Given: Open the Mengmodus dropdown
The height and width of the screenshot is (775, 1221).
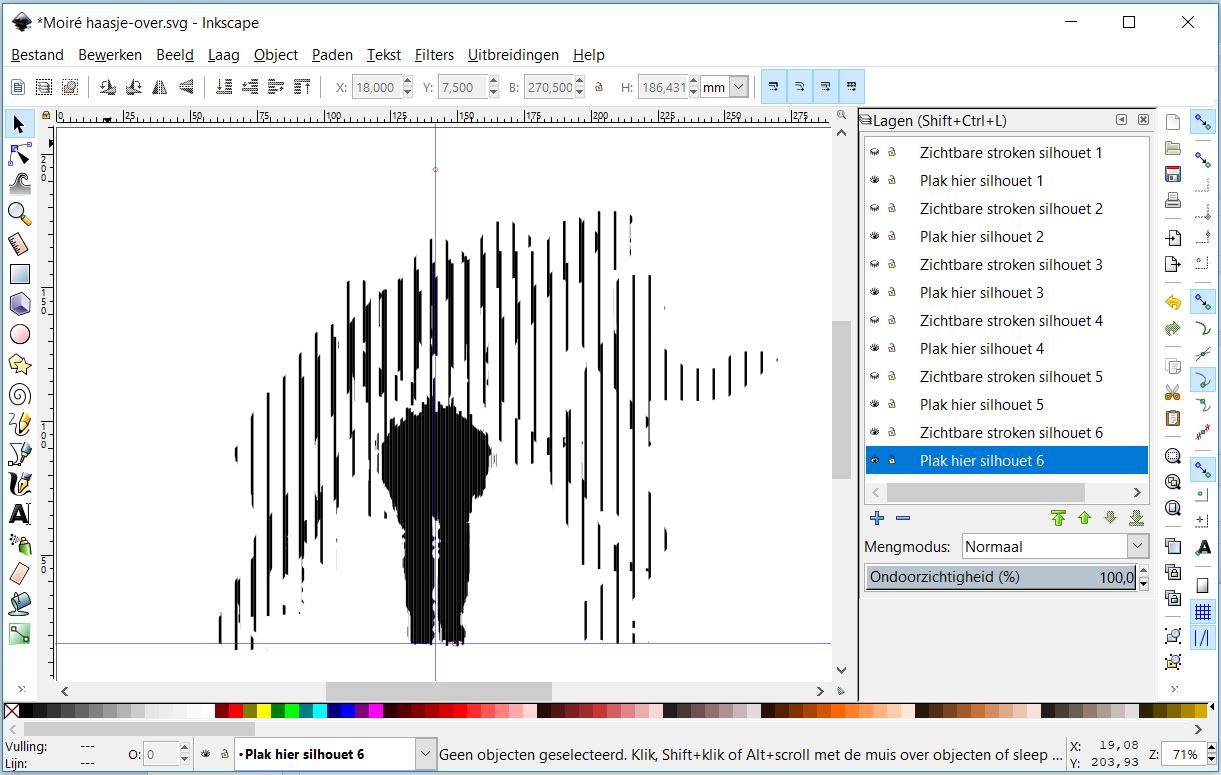Looking at the screenshot, I should 1137,547.
